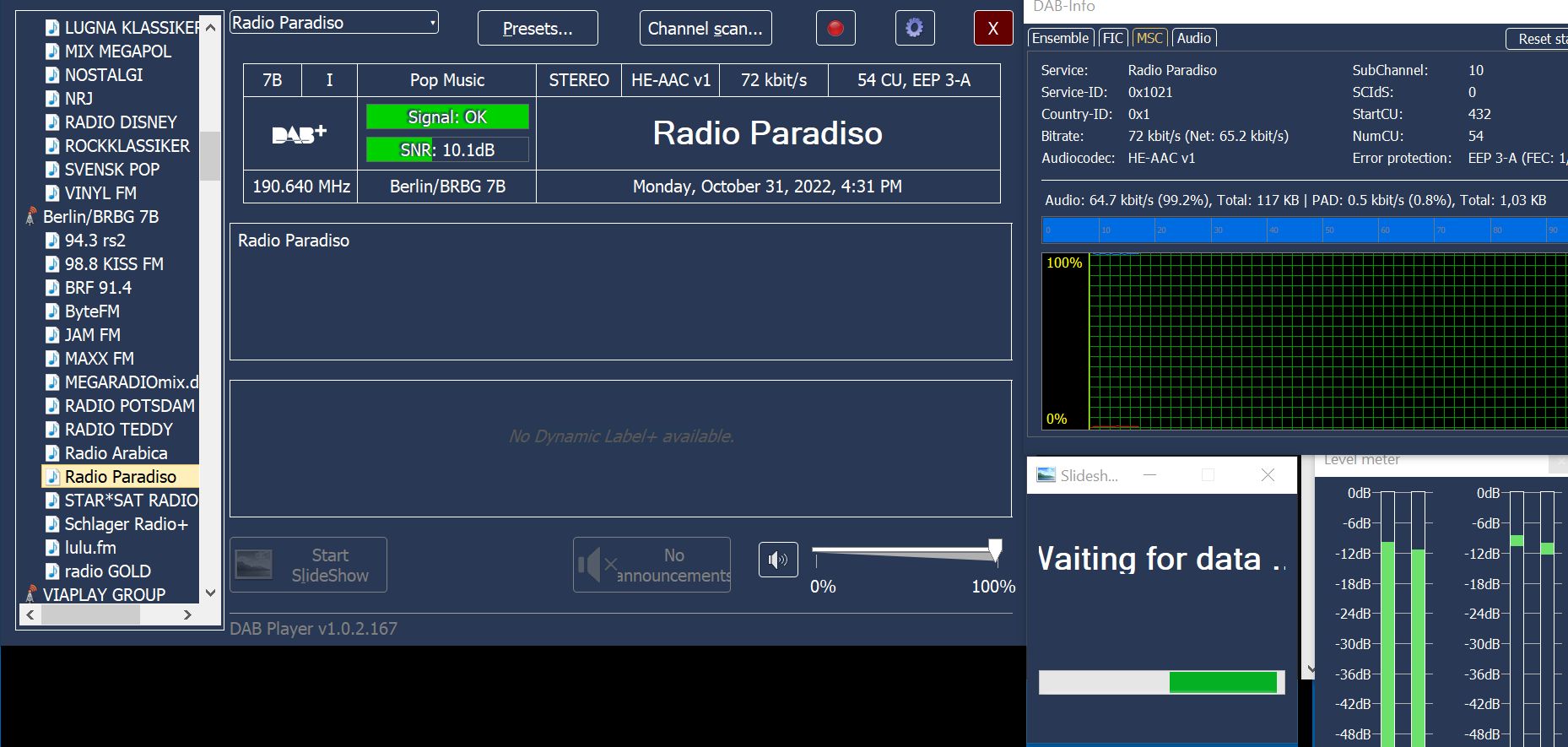Start a Channel scan

coord(705,29)
